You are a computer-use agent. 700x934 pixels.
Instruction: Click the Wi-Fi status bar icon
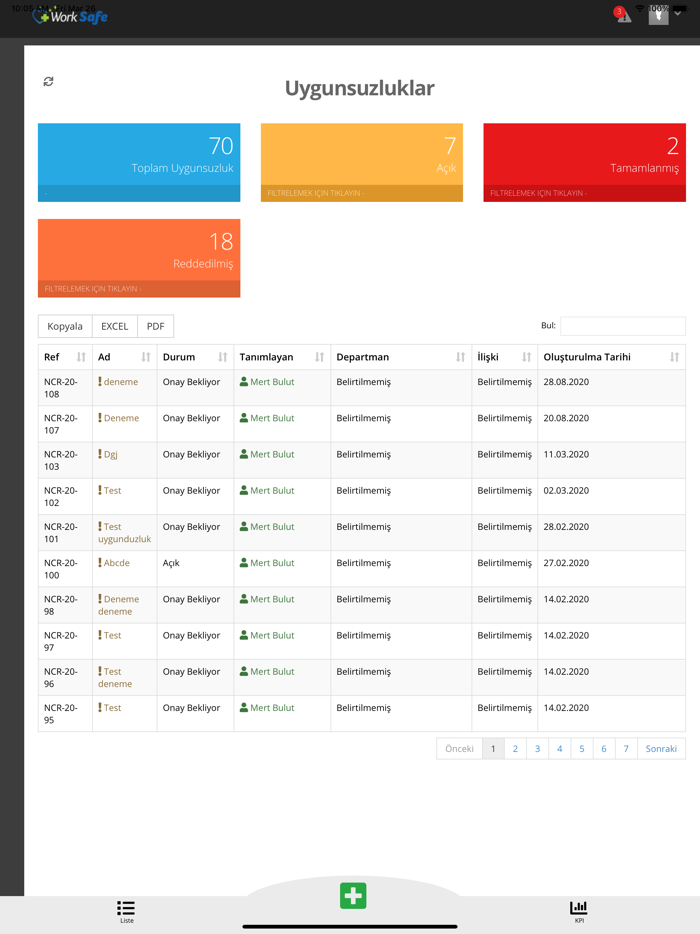640,8
